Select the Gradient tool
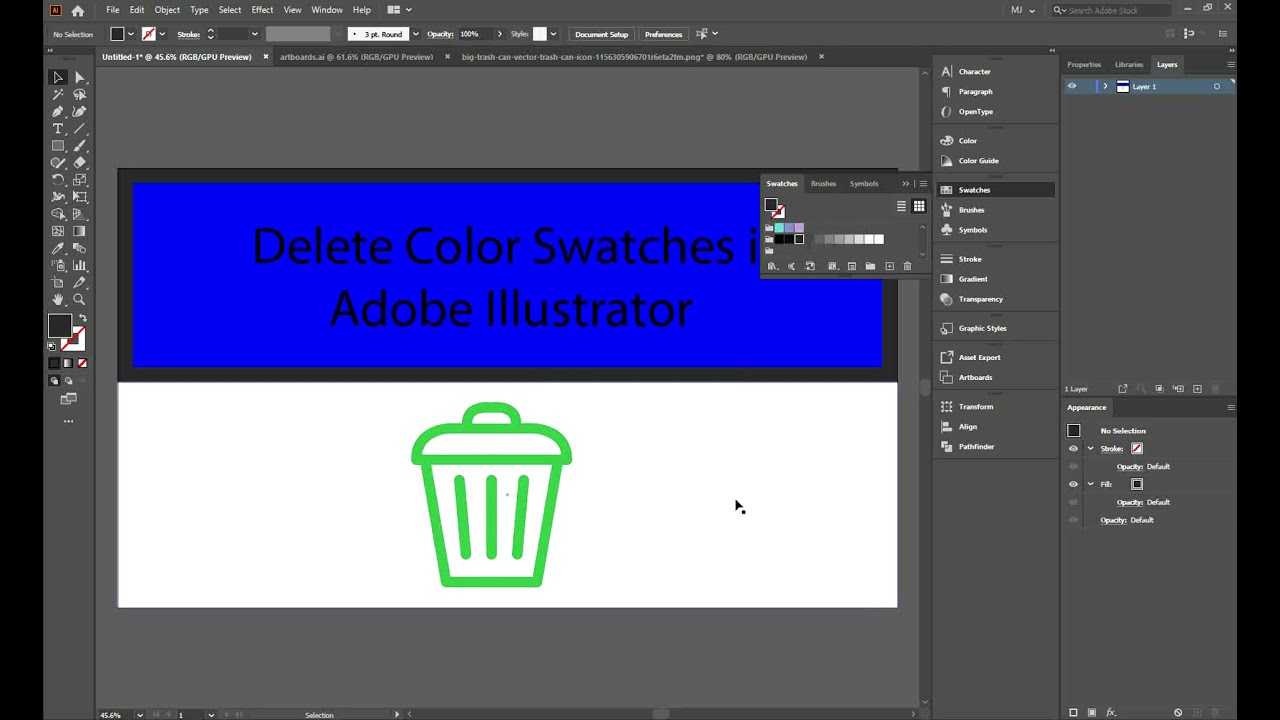 pyautogui.click(x=80, y=231)
